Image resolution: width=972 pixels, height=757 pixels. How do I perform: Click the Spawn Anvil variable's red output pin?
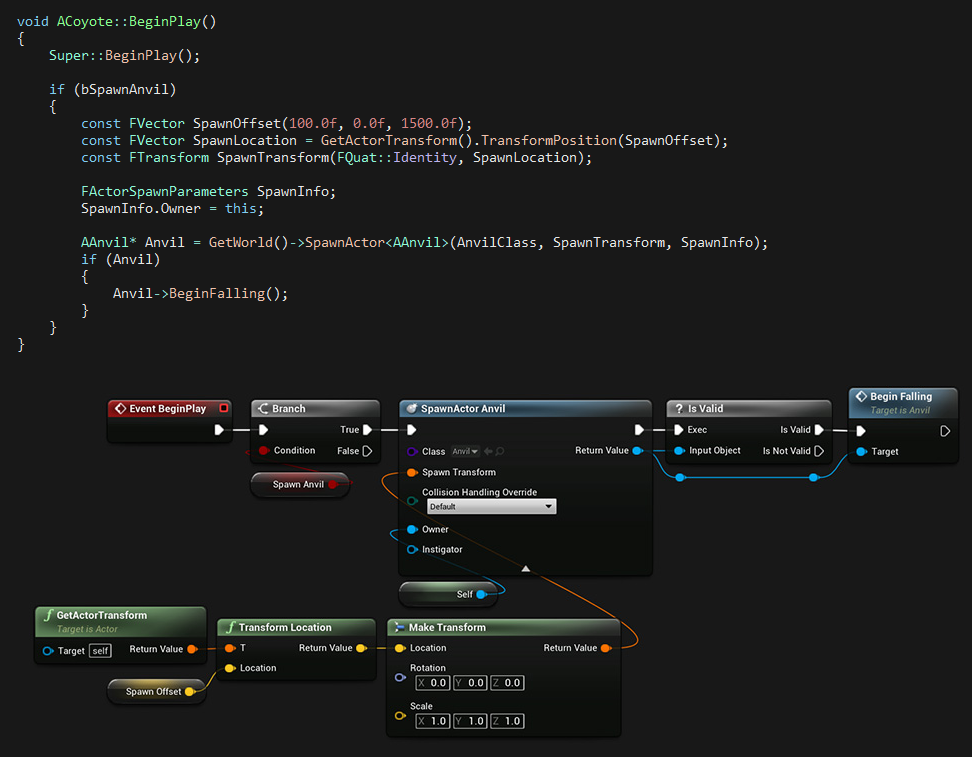333,484
